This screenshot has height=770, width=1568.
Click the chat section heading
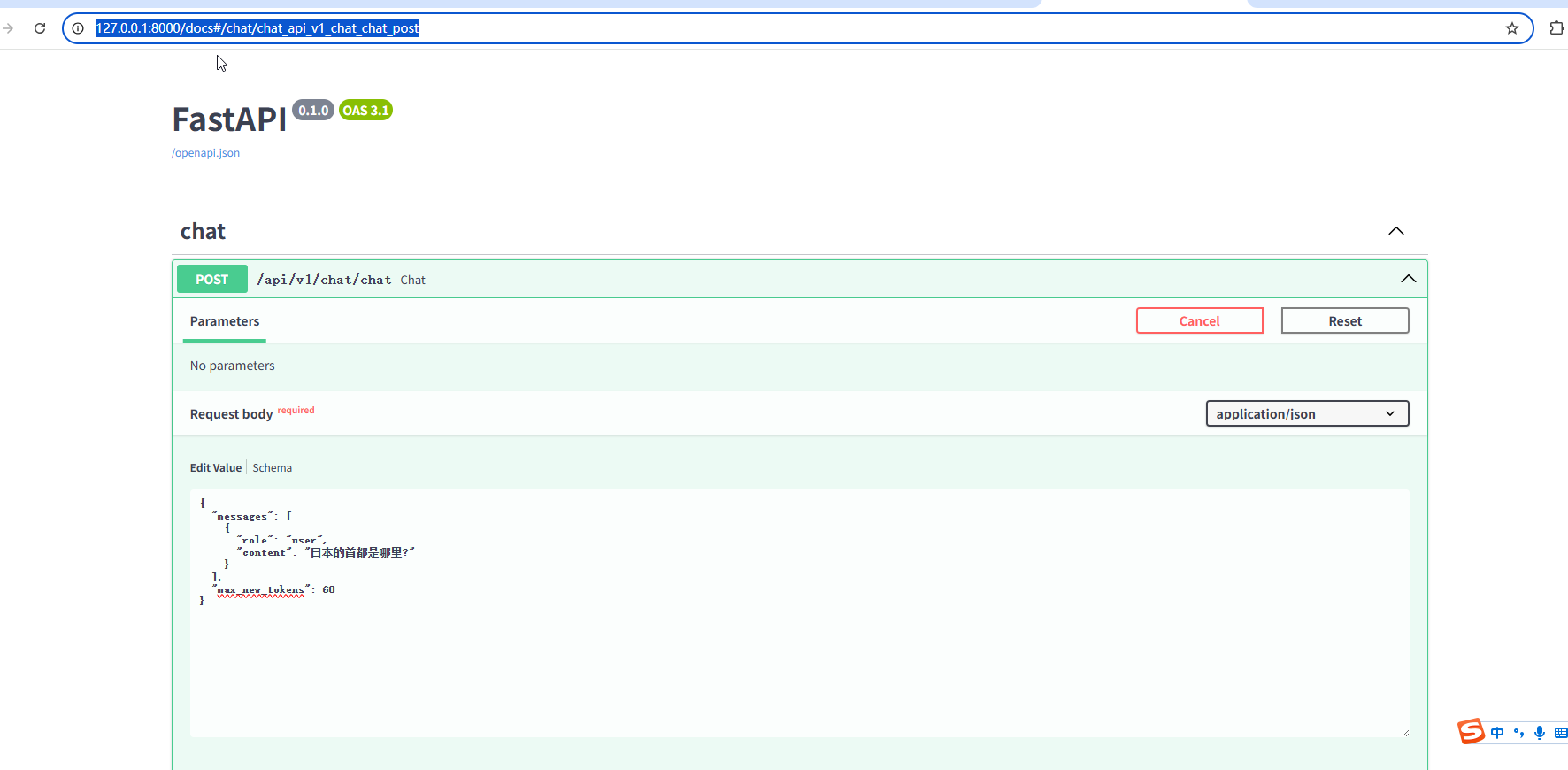(x=203, y=231)
